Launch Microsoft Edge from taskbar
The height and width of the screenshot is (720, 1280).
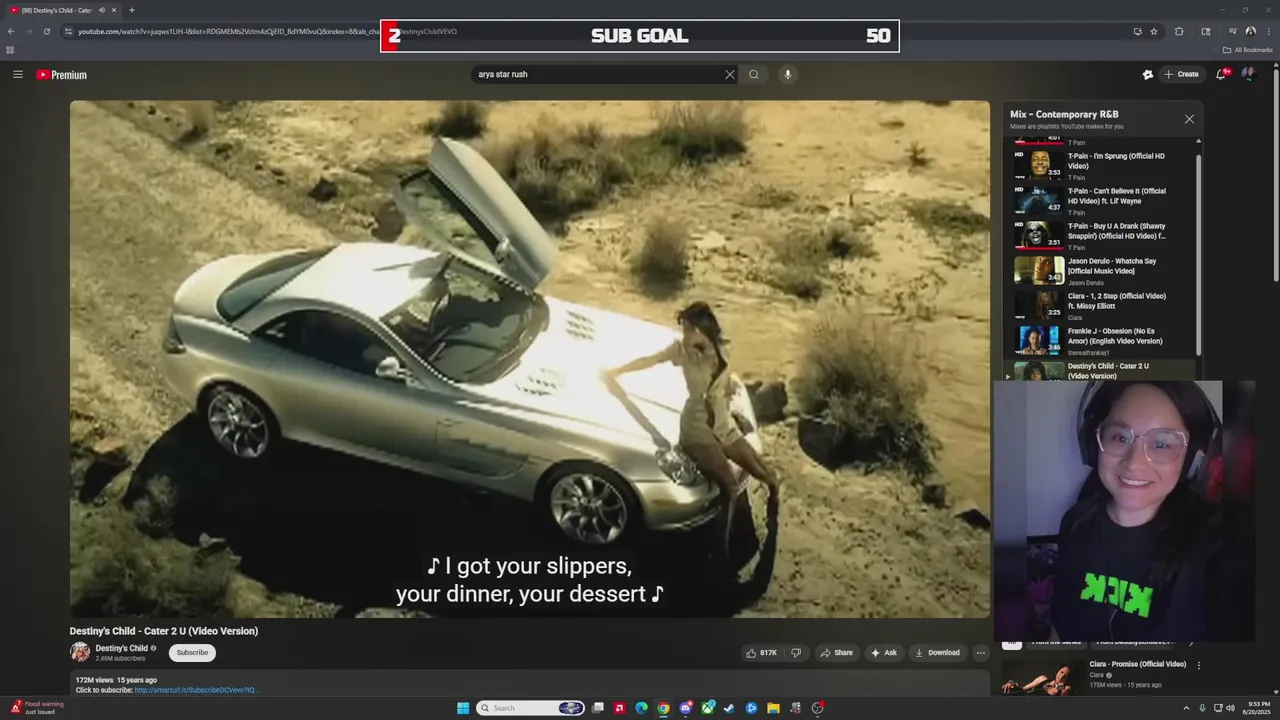tap(641, 708)
